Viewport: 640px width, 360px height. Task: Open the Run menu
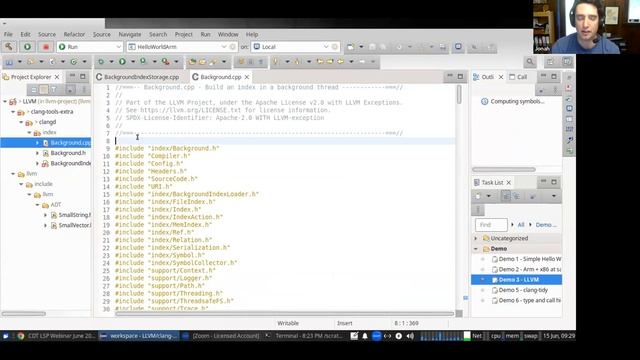tap(205, 34)
